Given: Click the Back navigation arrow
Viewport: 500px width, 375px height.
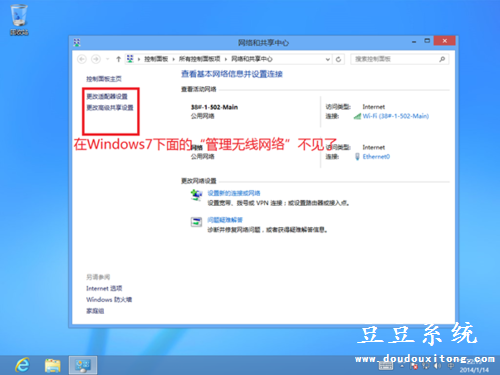Looking at the screenshot, I should point(82,59).
